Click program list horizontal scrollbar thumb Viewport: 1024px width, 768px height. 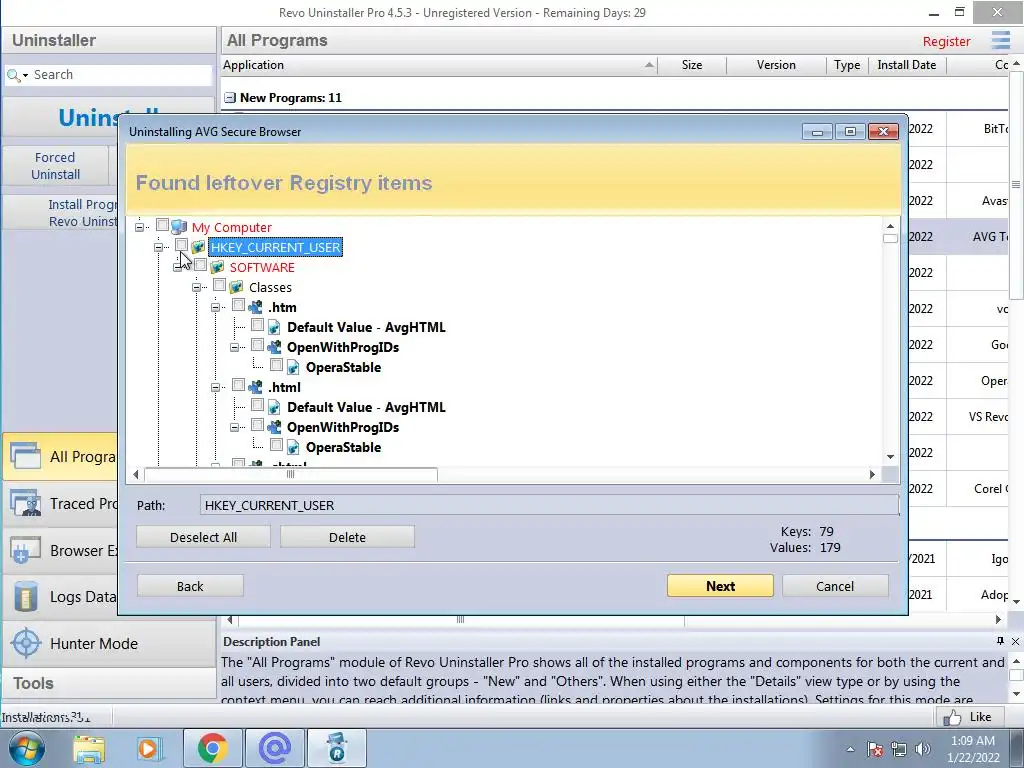(x=461, y=619)
